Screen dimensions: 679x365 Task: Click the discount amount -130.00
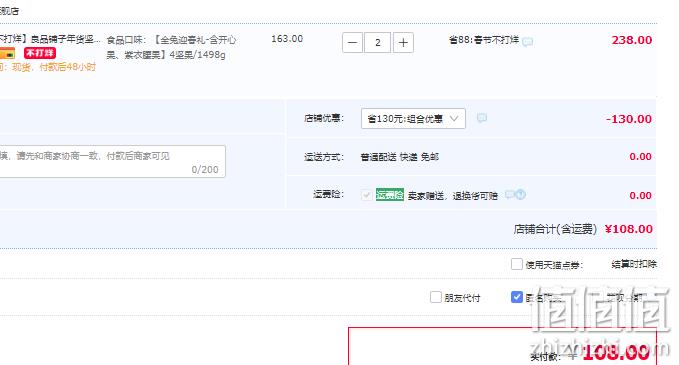629,119
